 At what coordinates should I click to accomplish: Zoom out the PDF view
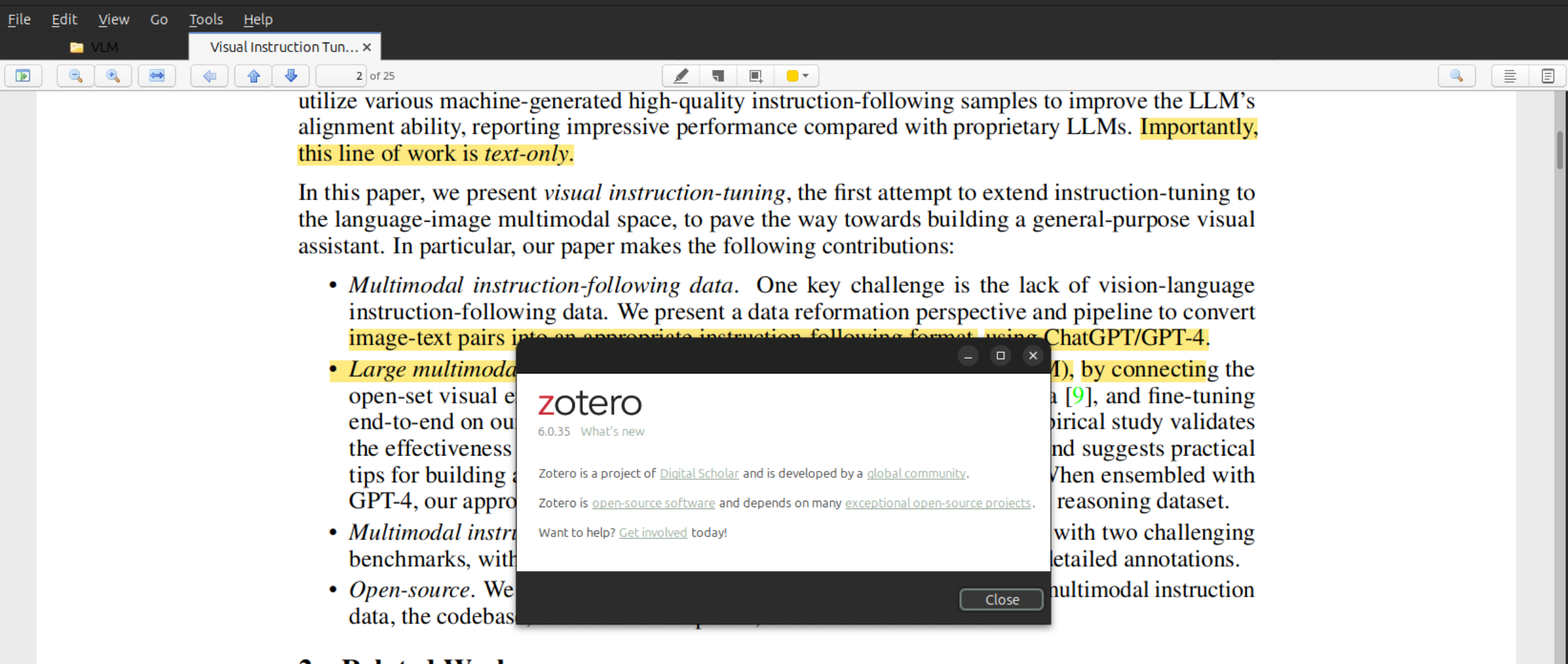(76, 76)
